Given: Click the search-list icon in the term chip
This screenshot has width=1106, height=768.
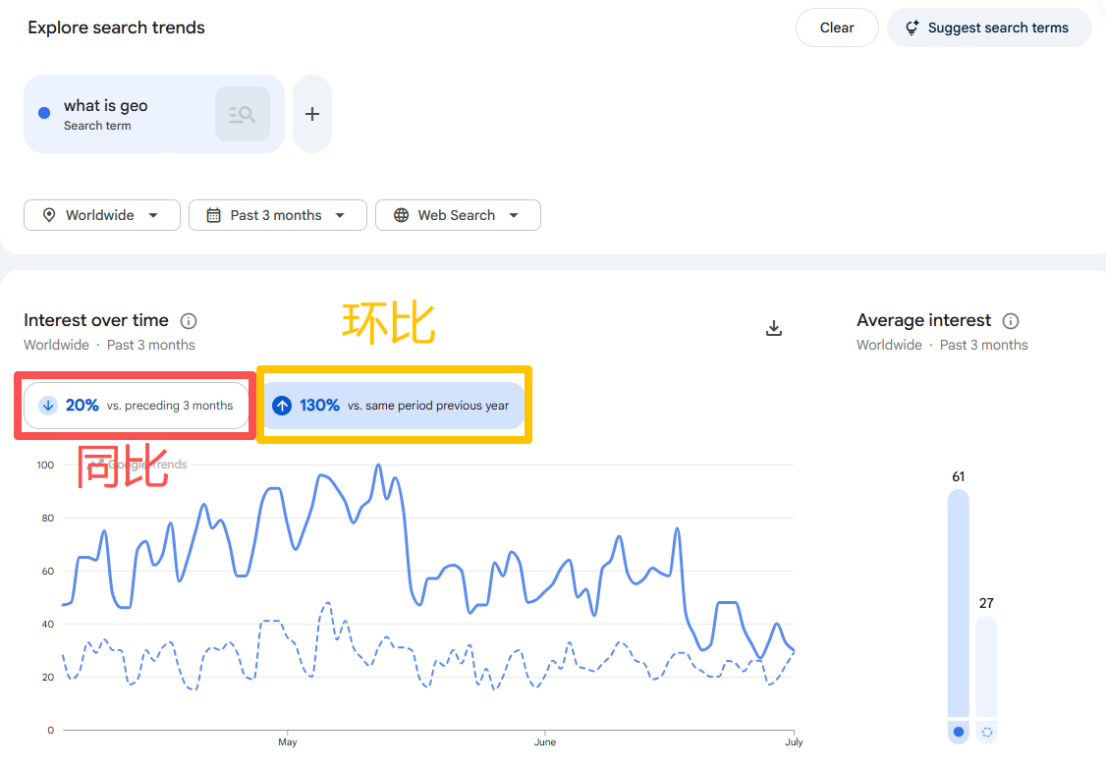Looking at the screenshot, I should pyautogui.click(x=242, y=114).
